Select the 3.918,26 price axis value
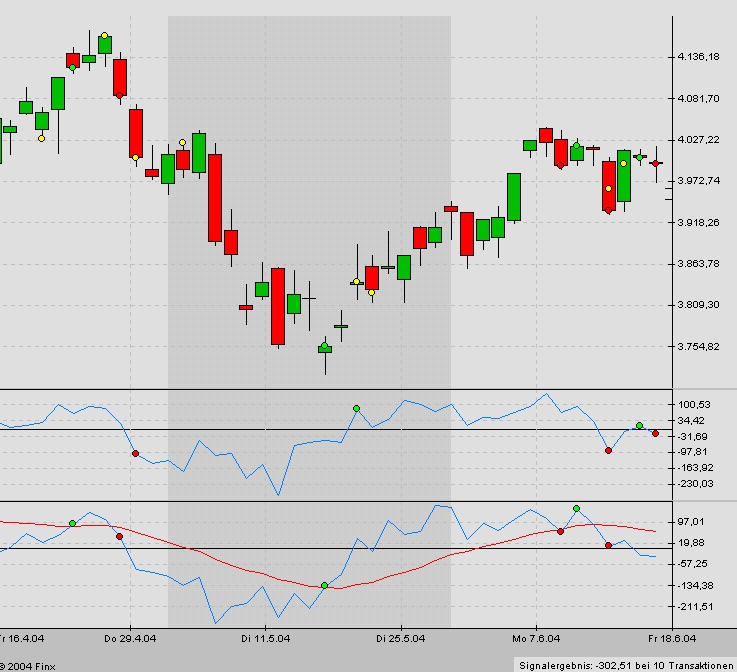 (698, 222)
